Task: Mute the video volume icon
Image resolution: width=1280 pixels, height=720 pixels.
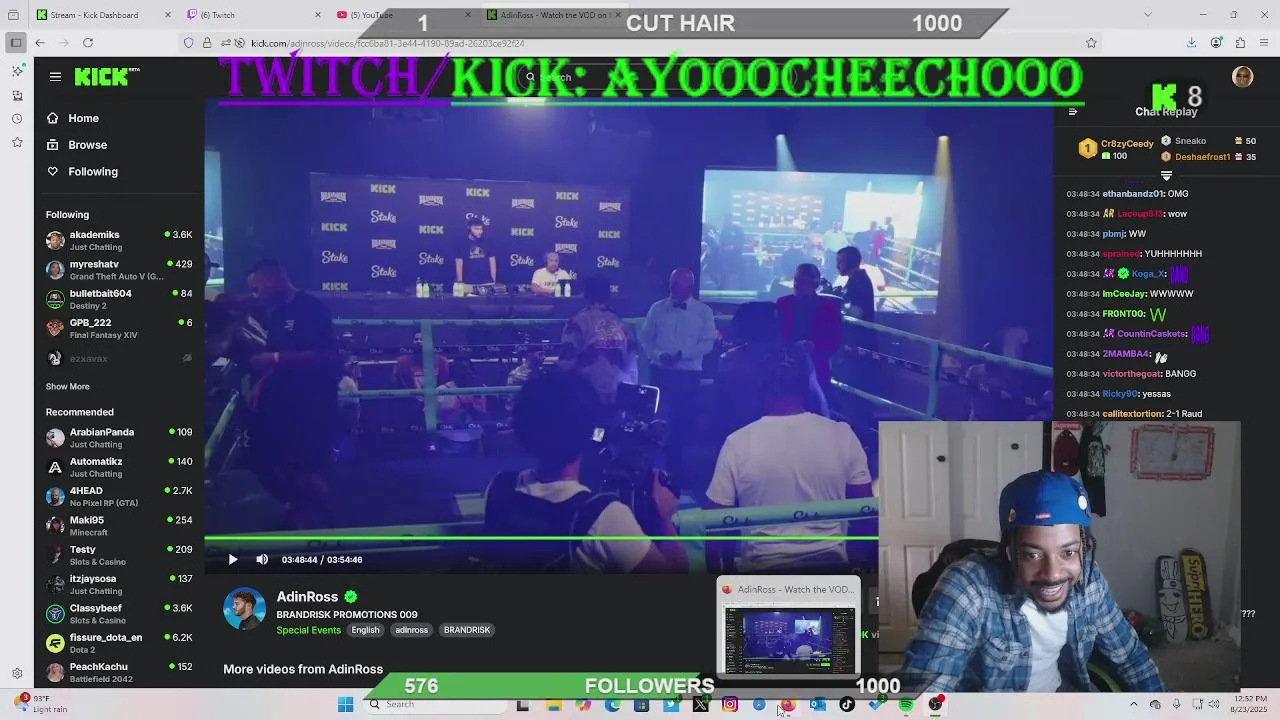Action: 262,560
